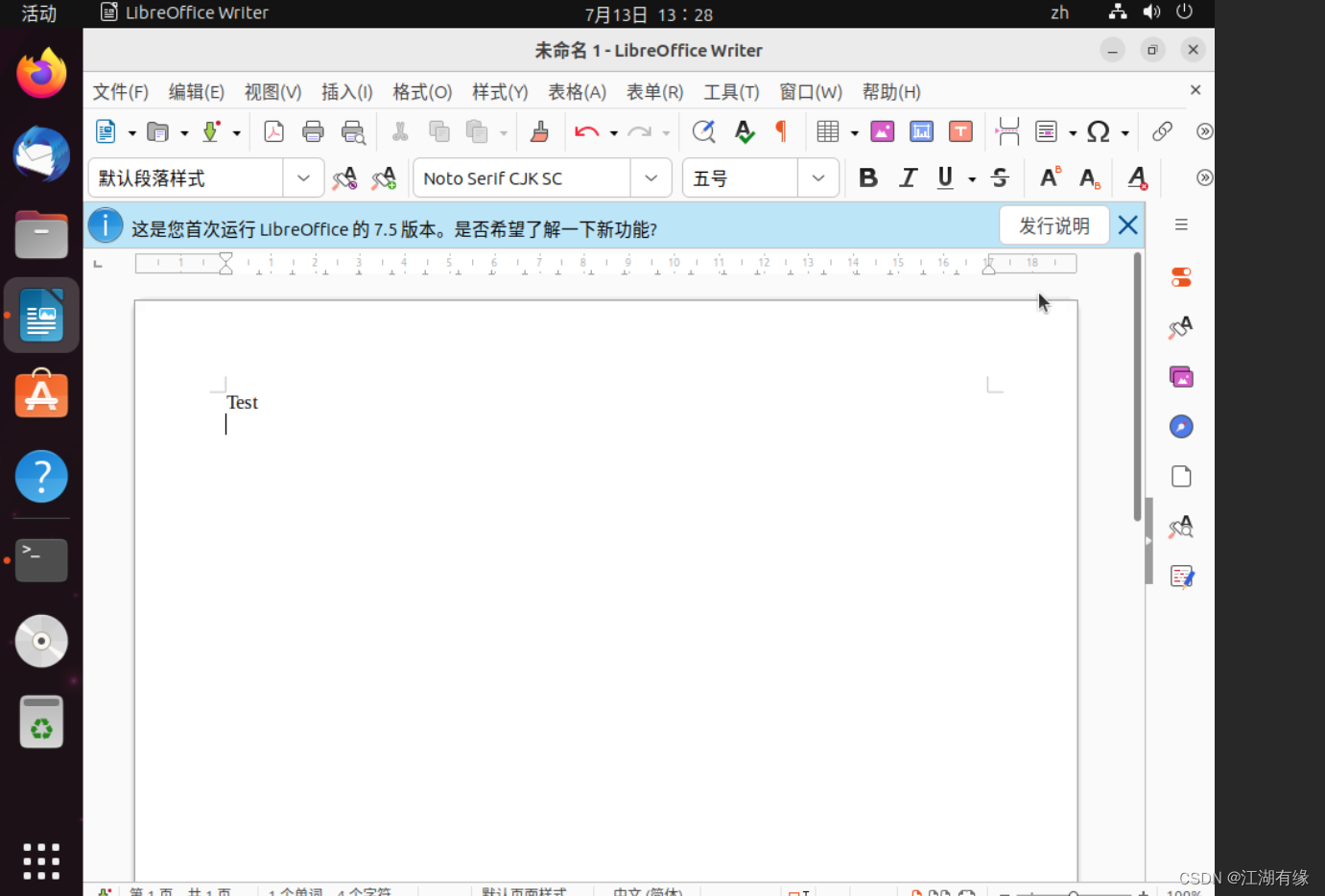Open the 格式(O) menu
Screen dimensions: 1325x896
(422, 92)
